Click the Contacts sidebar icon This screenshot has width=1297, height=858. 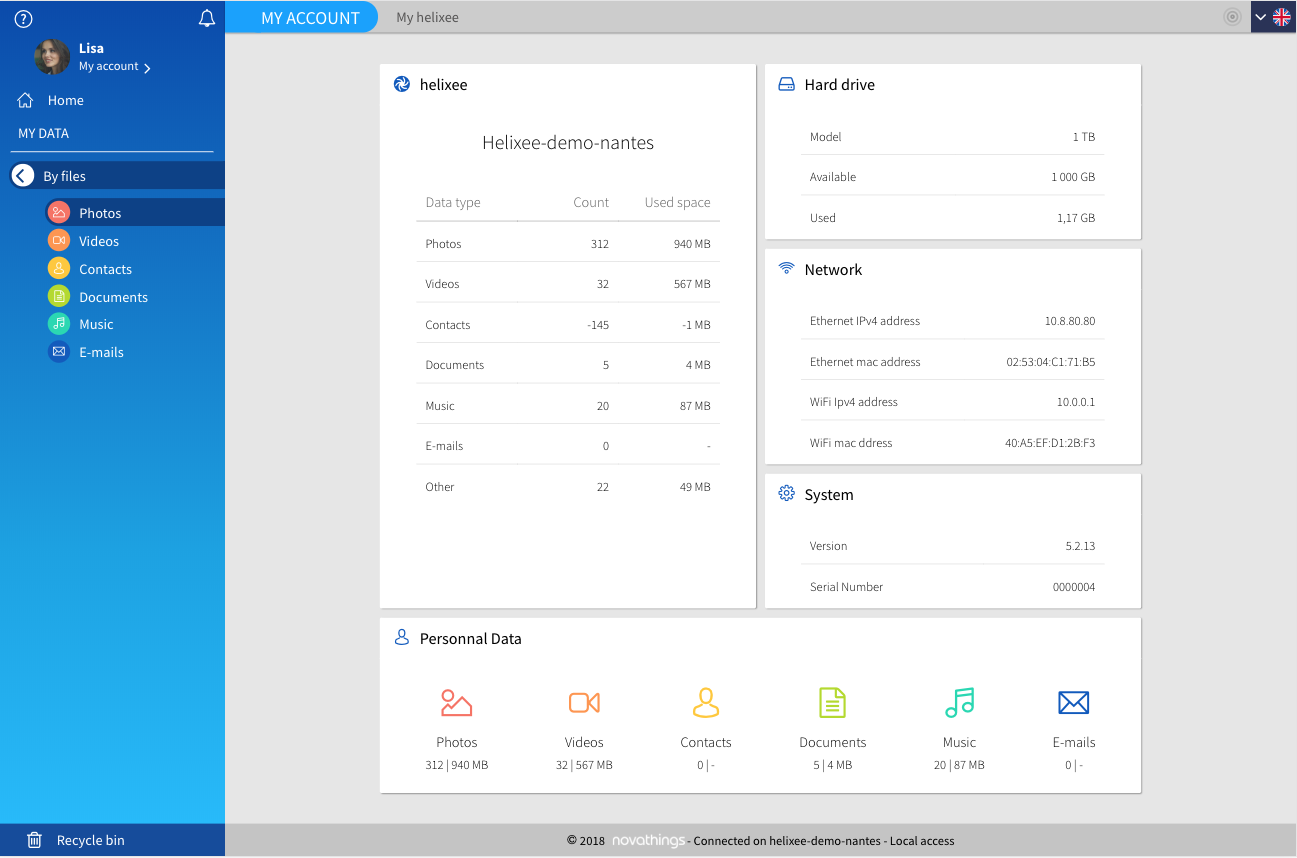[59, 269]
